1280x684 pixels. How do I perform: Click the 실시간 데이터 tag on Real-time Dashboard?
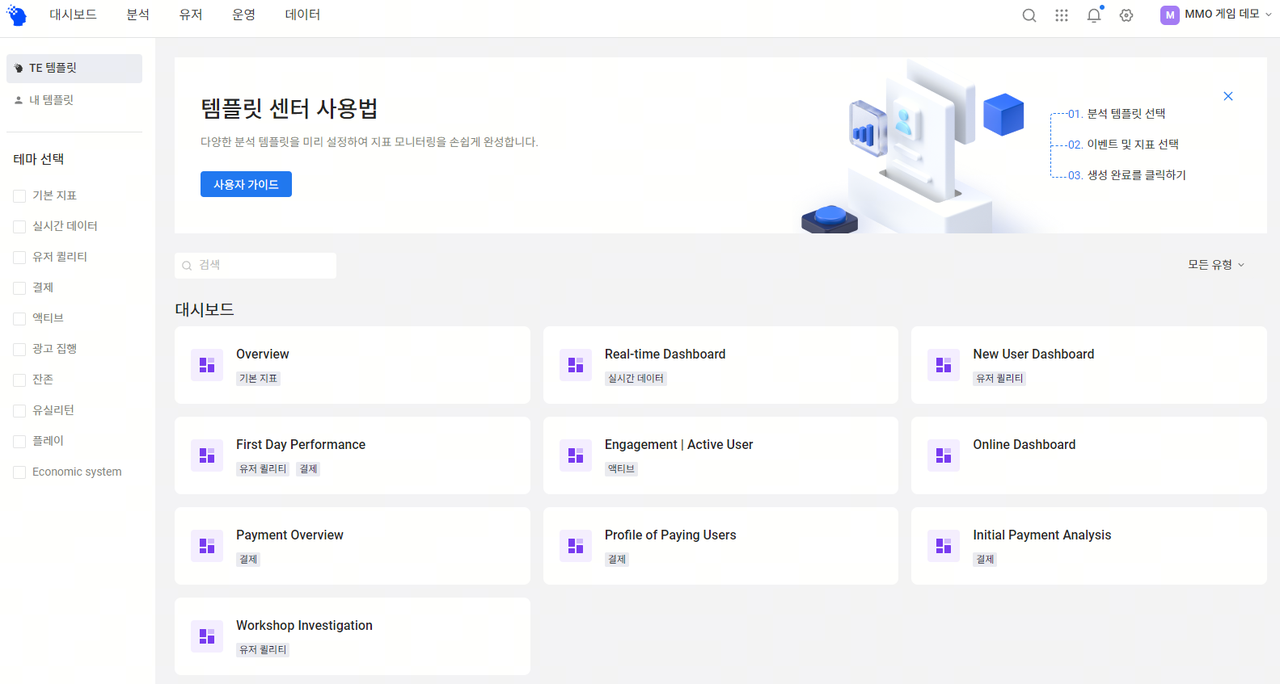[x=635, y=378]
